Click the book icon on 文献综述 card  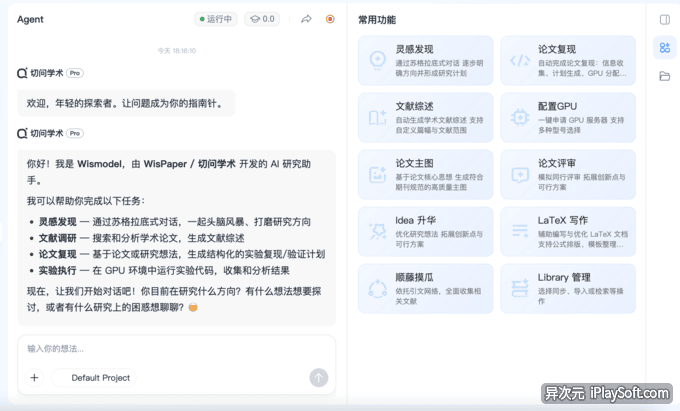377,117
